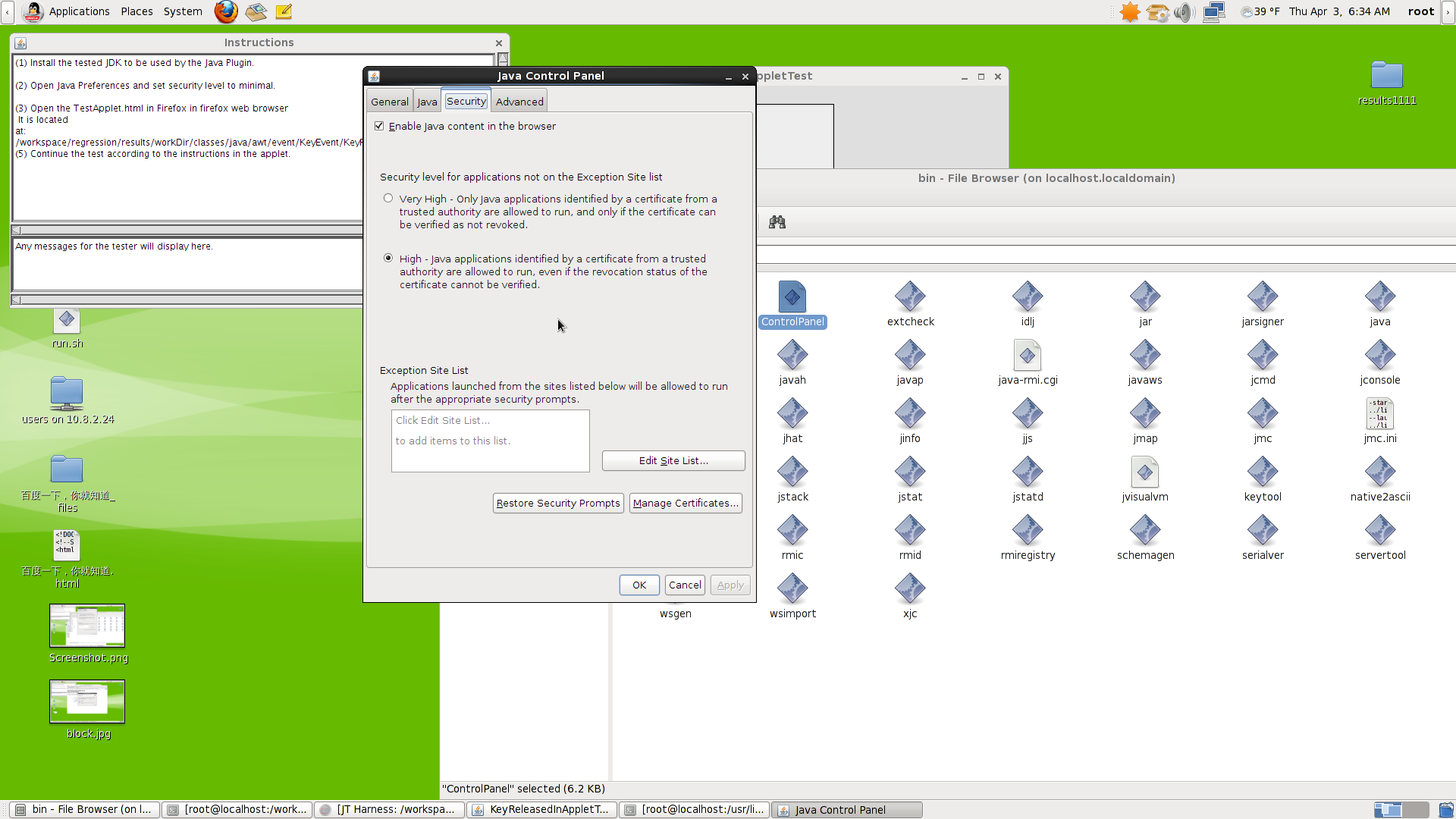Image resolution: width=1456 pixels, height=819 pixels.
Task: Select the jmc.ini text file
Action: pos(1379,414)
